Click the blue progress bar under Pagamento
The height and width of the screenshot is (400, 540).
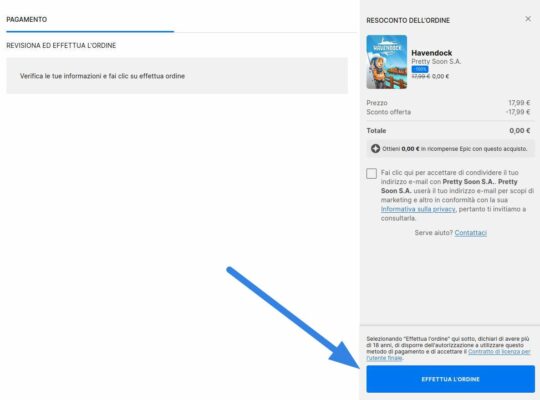click(90, 31)
